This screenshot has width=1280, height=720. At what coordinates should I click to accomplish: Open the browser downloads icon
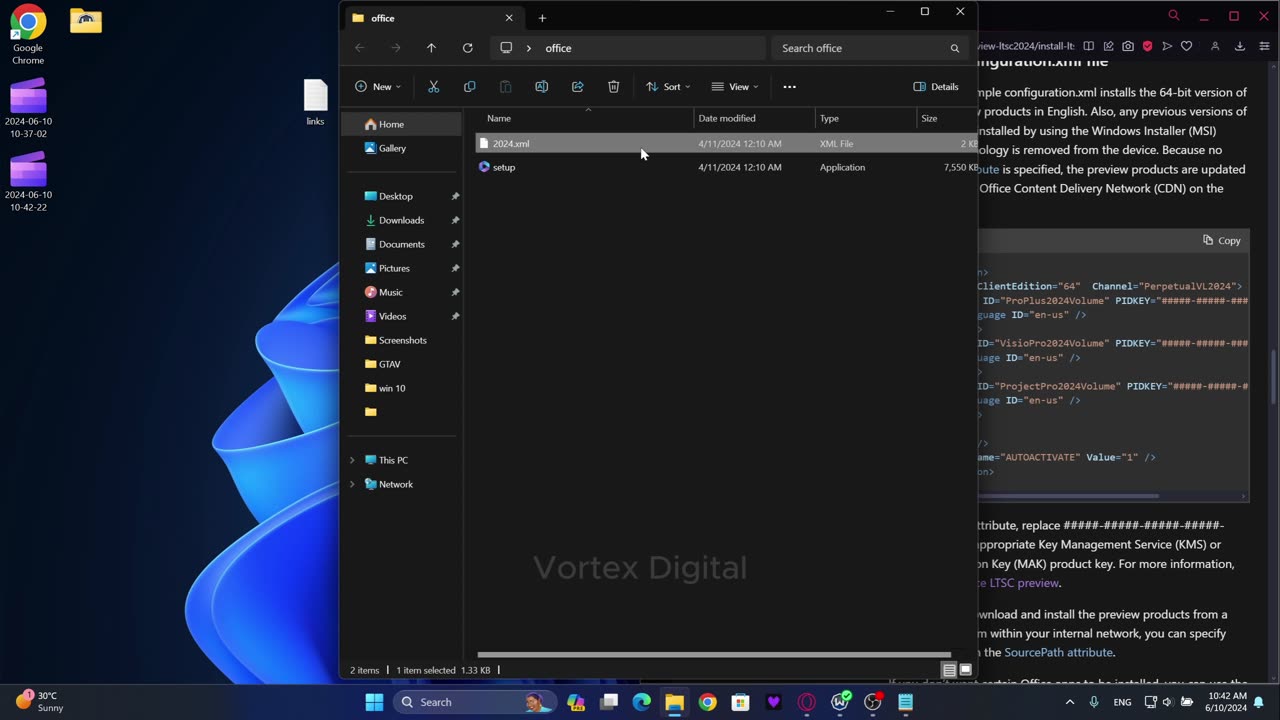coord(1239,46)
